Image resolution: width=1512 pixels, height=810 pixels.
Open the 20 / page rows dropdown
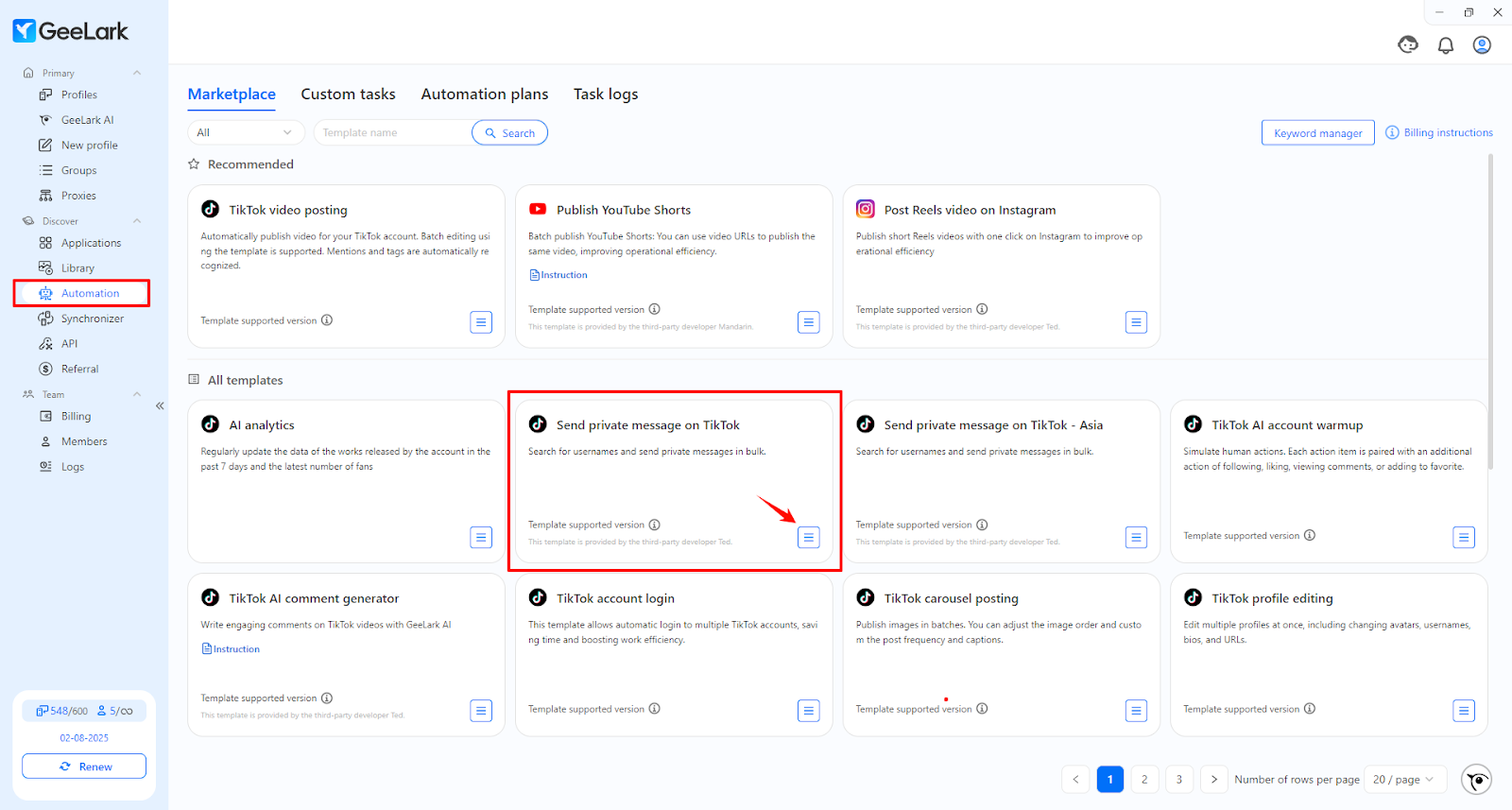click(x=1403, y=780)
